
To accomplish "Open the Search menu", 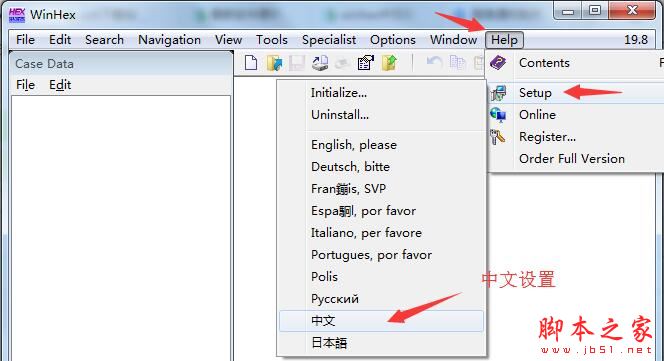I will pyautogui.click(x=104, y=40).
